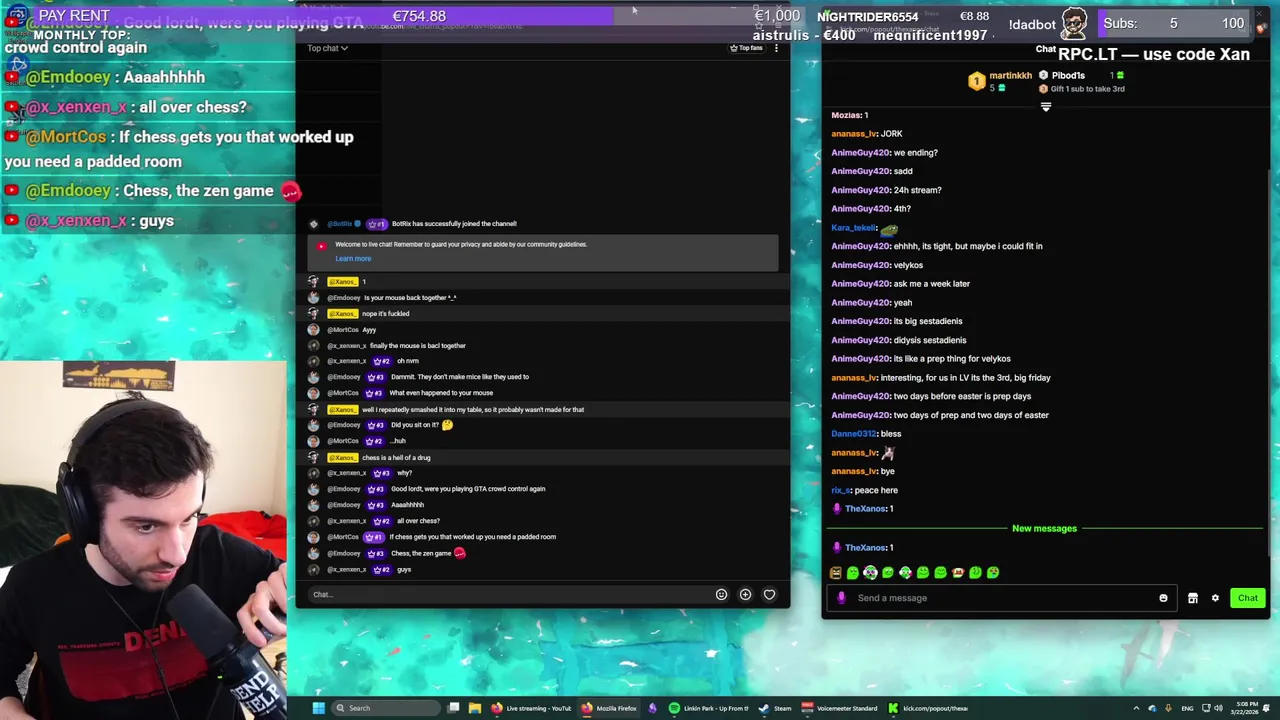The image size is (1280, 720).
Task: Open the emoji picker in YouTube chat
Action: [x=721, y=595]
